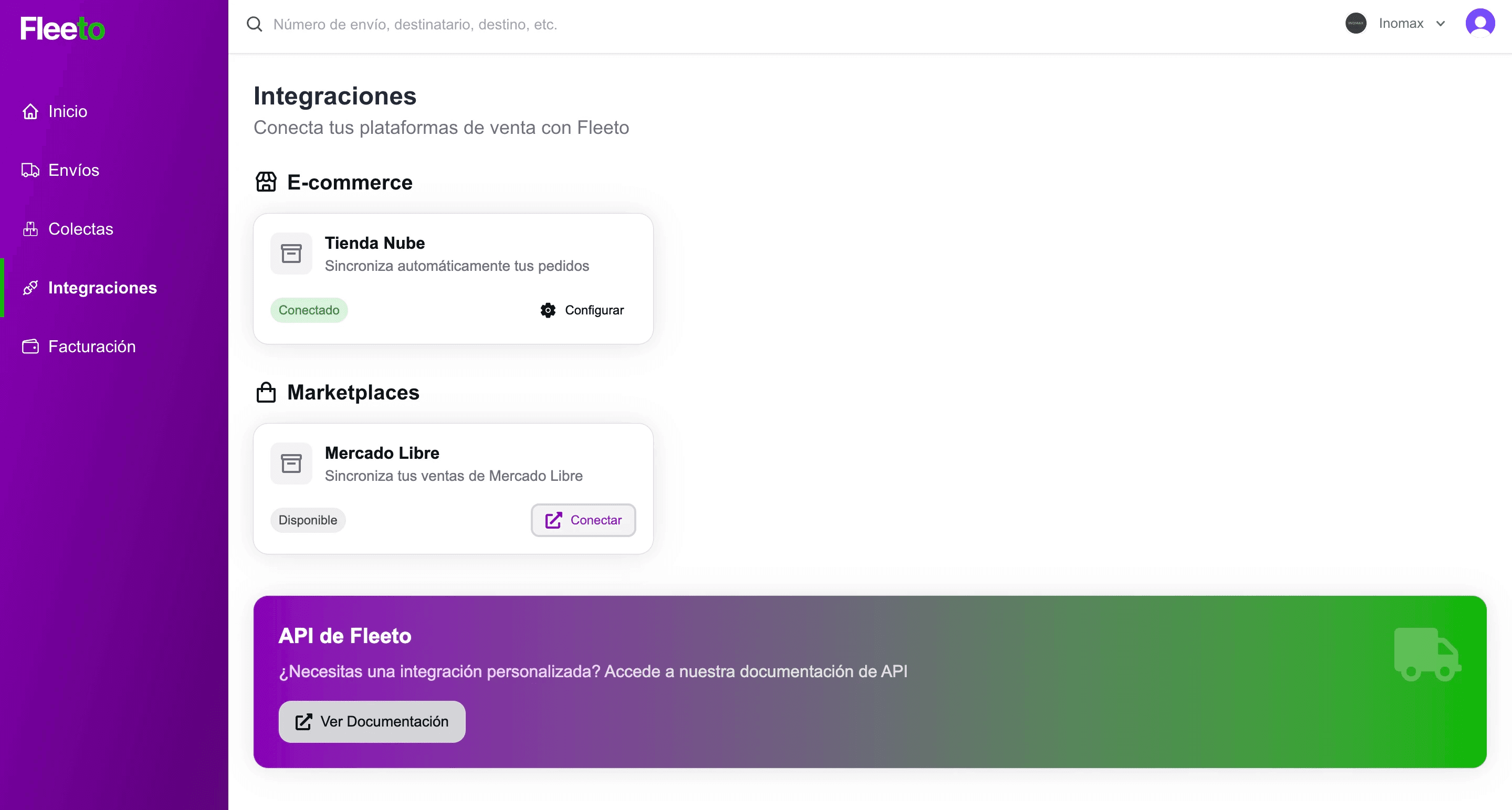Click the truck icon in API banner

click(x=1427, y=654)
